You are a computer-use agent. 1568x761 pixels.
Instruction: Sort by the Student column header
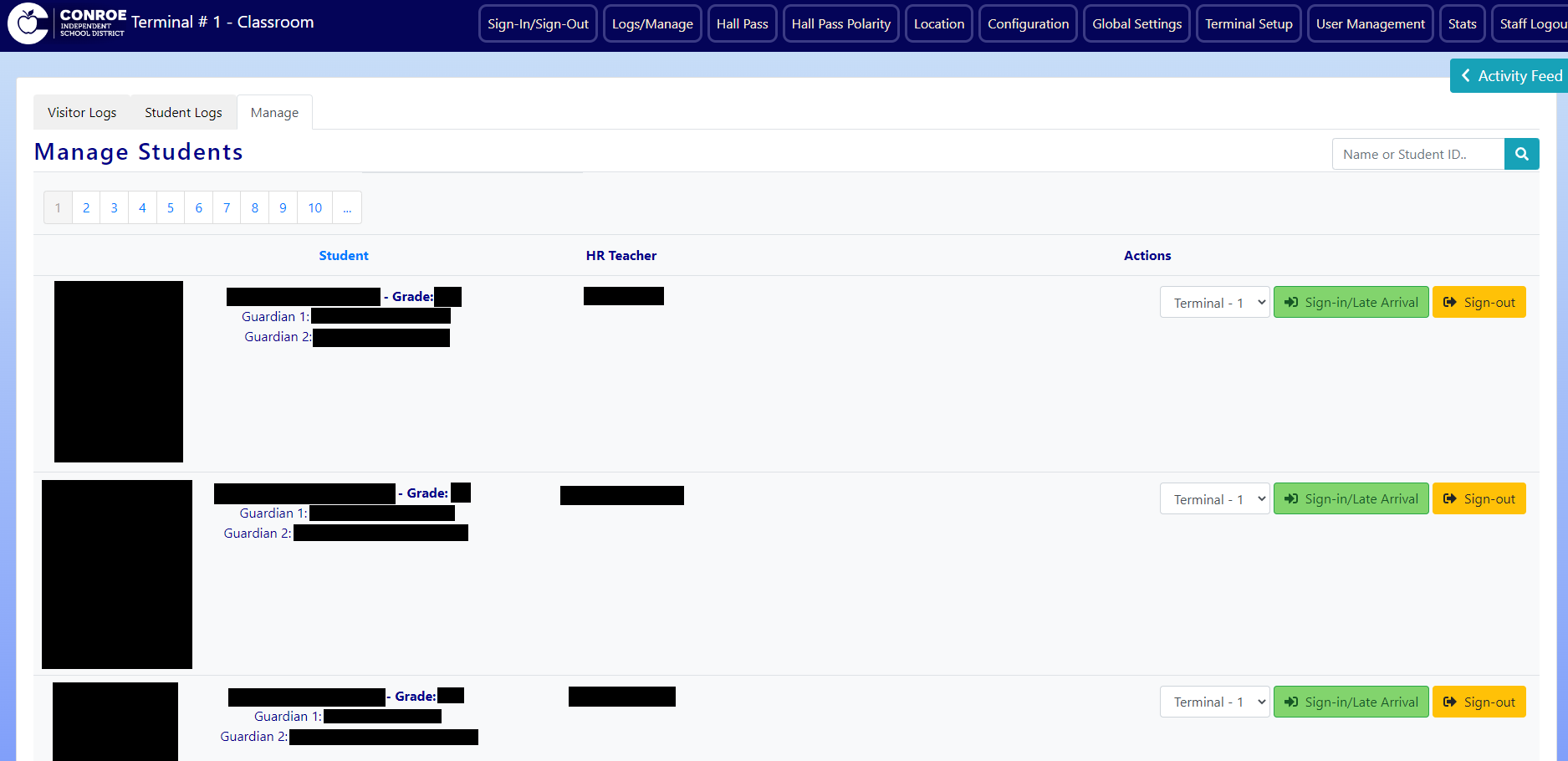(x=343, y=256)
